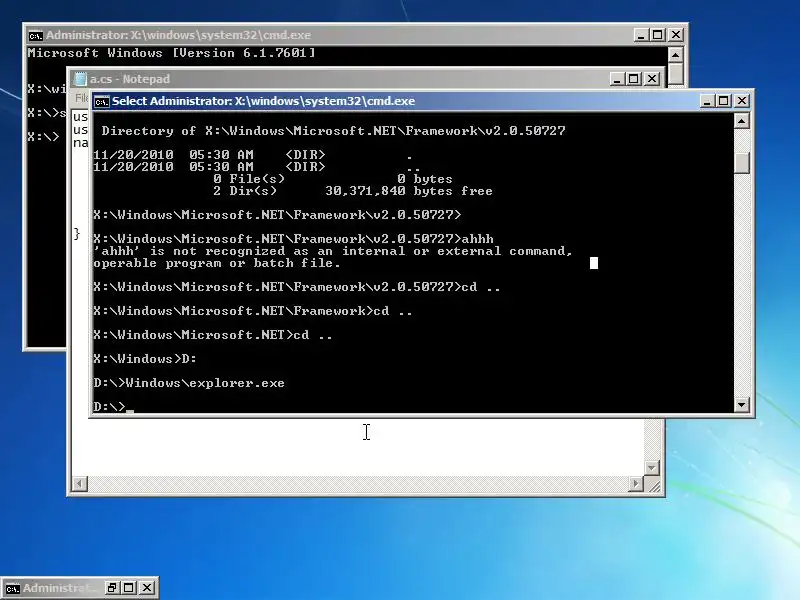800x600 pixels.
Task: Minimize the back Administrator cmd.exe window
Action: [x=641, y=35]
